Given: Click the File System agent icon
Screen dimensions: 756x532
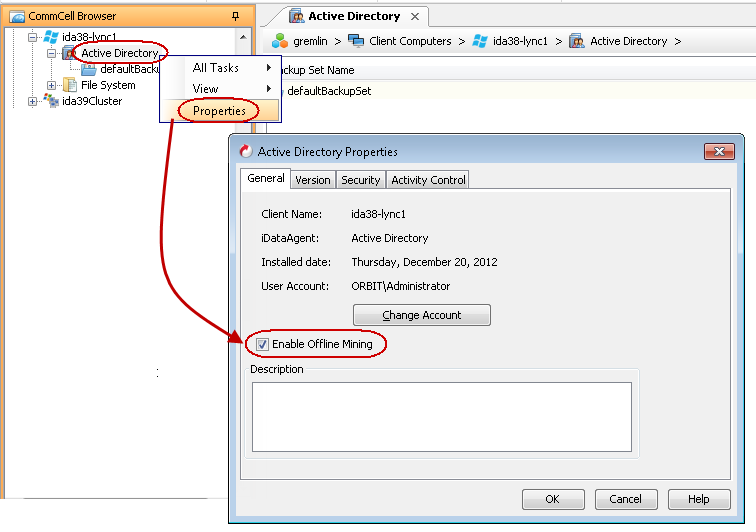Looking at the screenshot, I should tap(69, 85).
